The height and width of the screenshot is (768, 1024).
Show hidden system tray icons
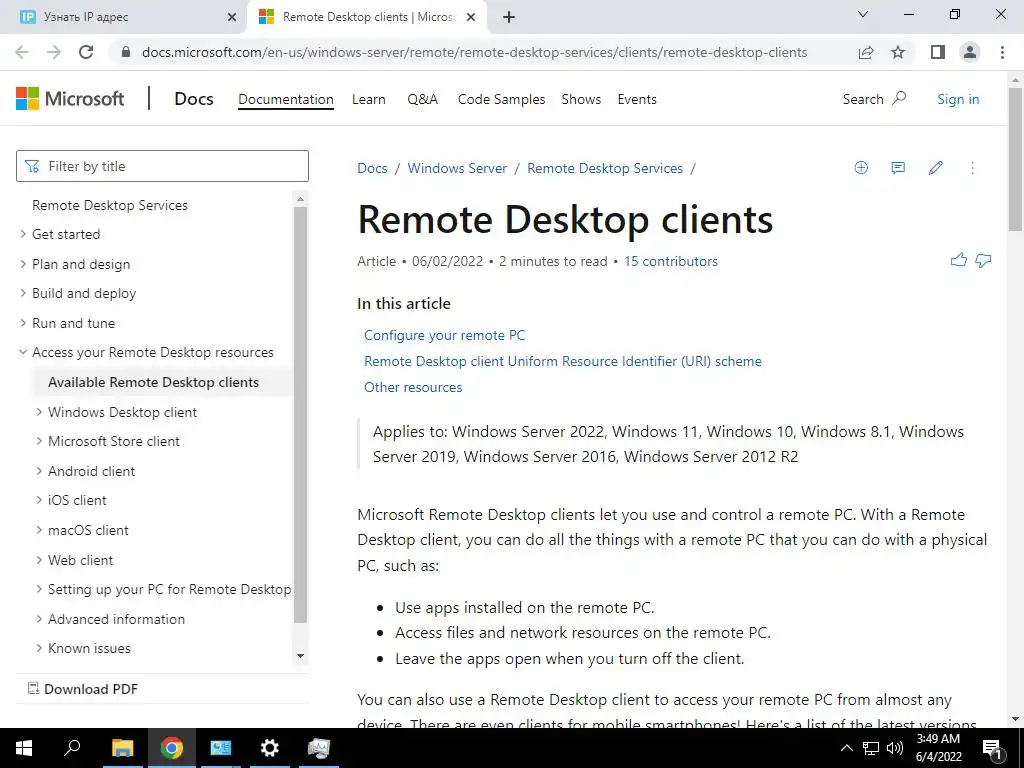[846, 748]
